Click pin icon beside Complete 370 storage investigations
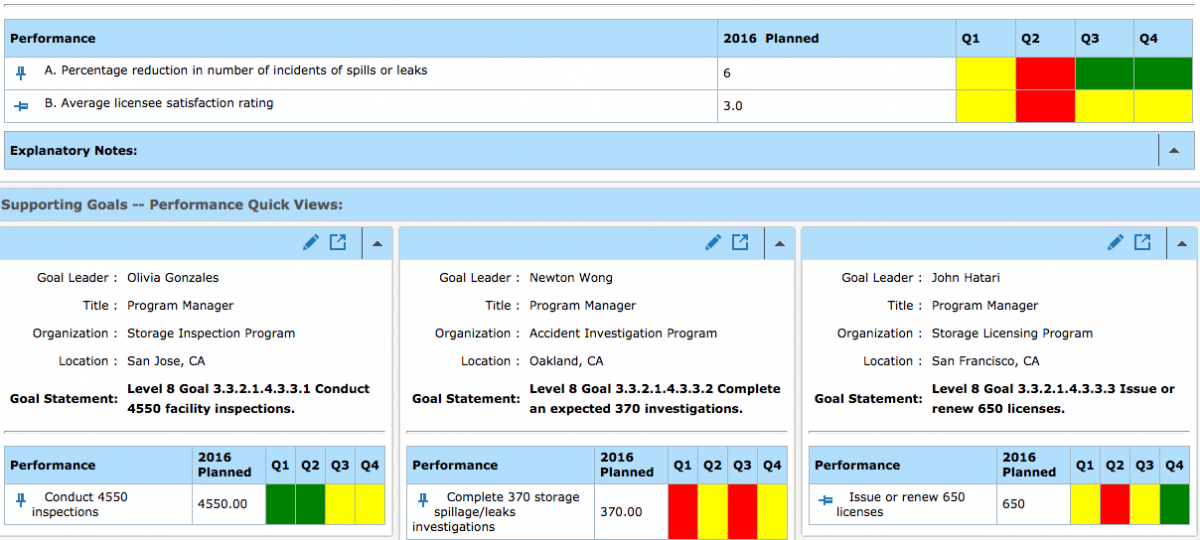1200x540 pixels. coord(423,498)
